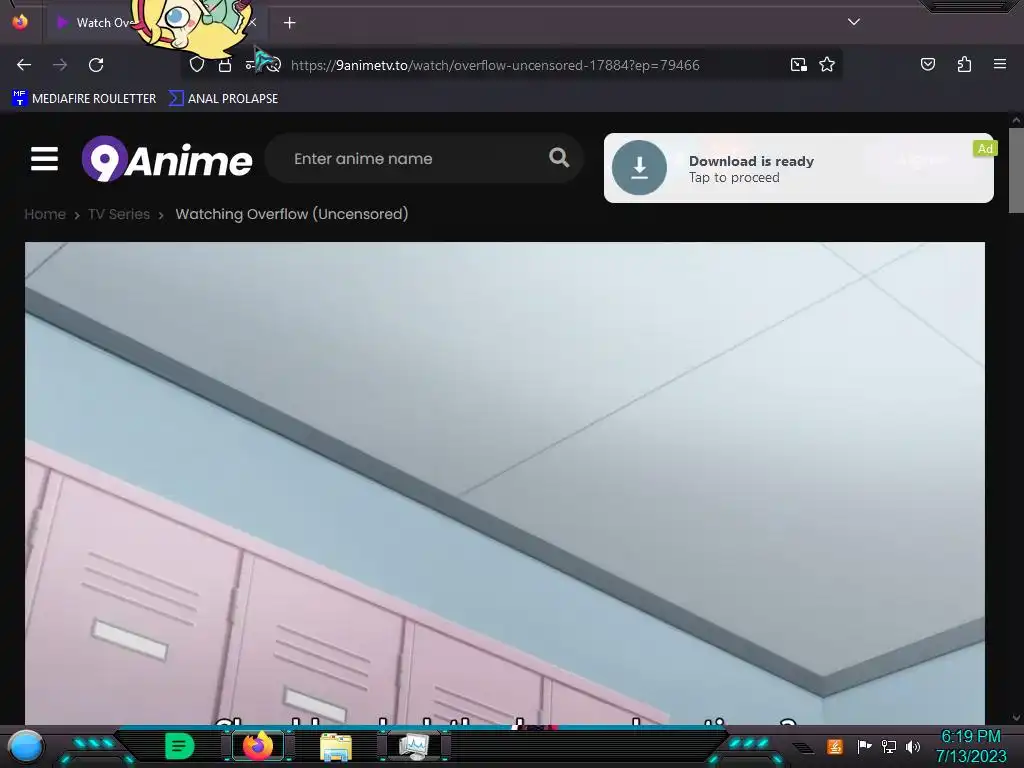Click the page vertical scrollbar thumb
Viewport: 1024px width, 768px height.
(x=1016, y=170)
